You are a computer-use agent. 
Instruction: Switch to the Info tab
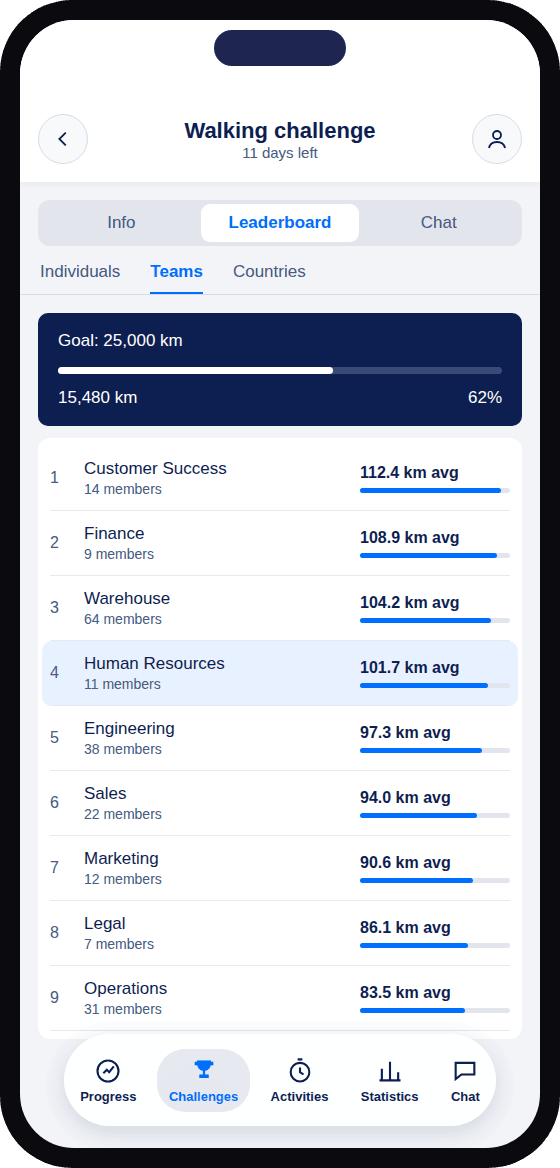121,223
